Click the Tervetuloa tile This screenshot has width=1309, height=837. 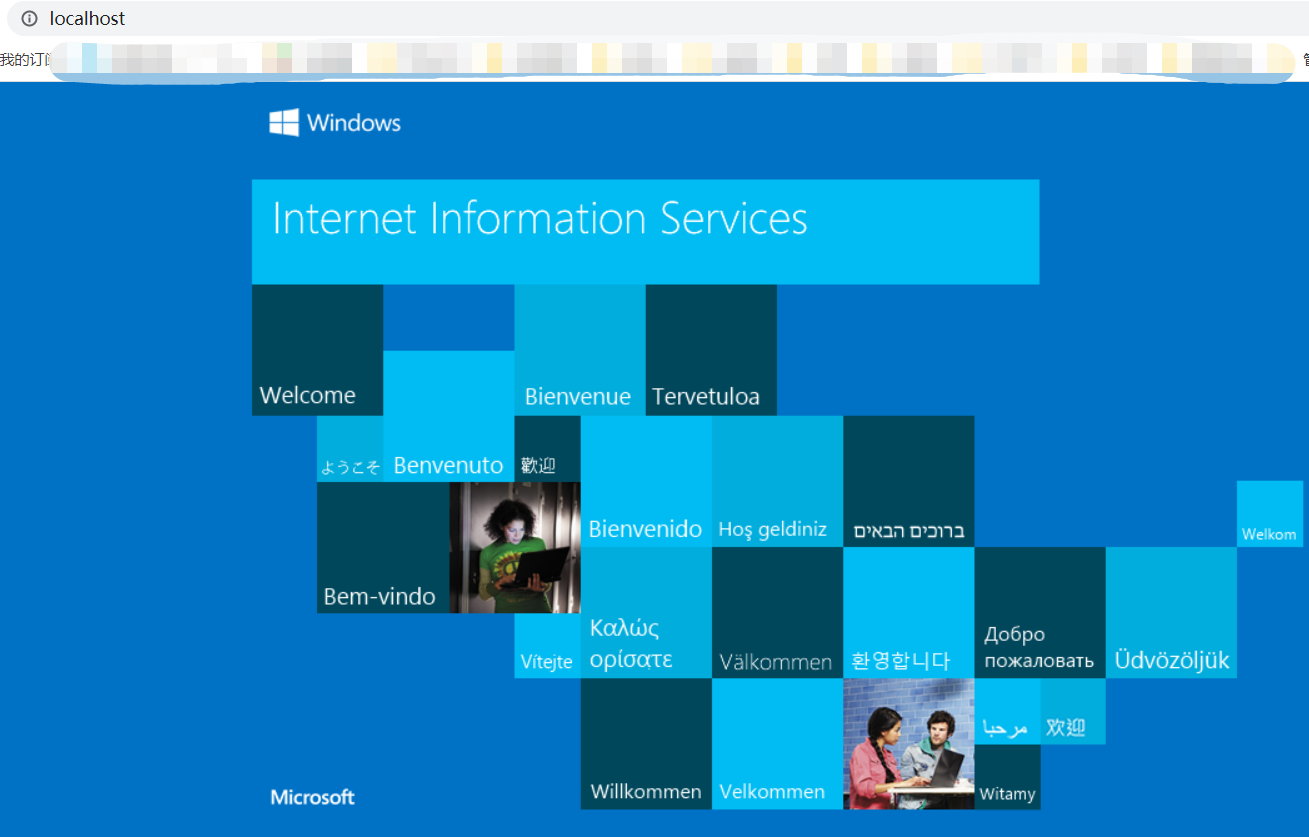click(x=711, y=350)
